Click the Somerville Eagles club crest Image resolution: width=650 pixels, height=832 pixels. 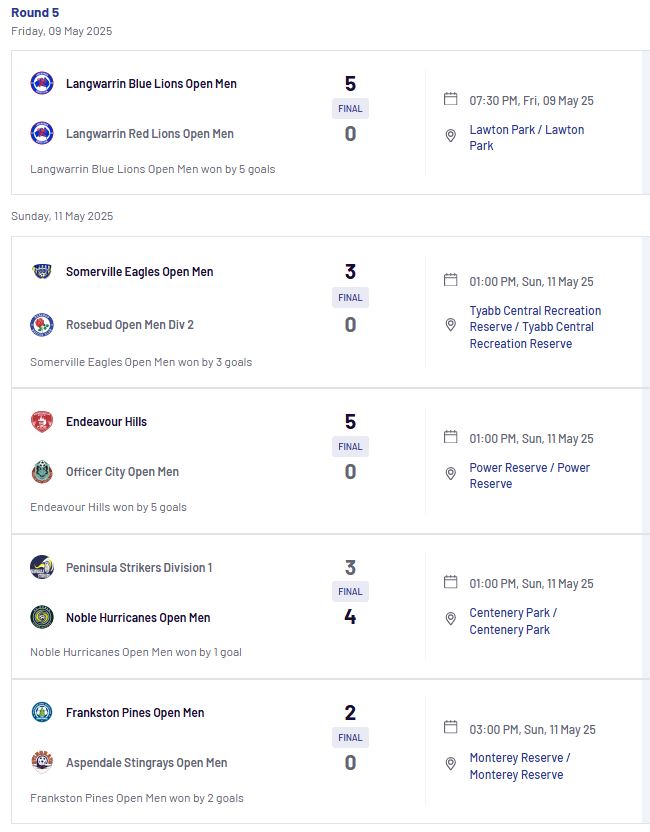(x=42, y=271)
